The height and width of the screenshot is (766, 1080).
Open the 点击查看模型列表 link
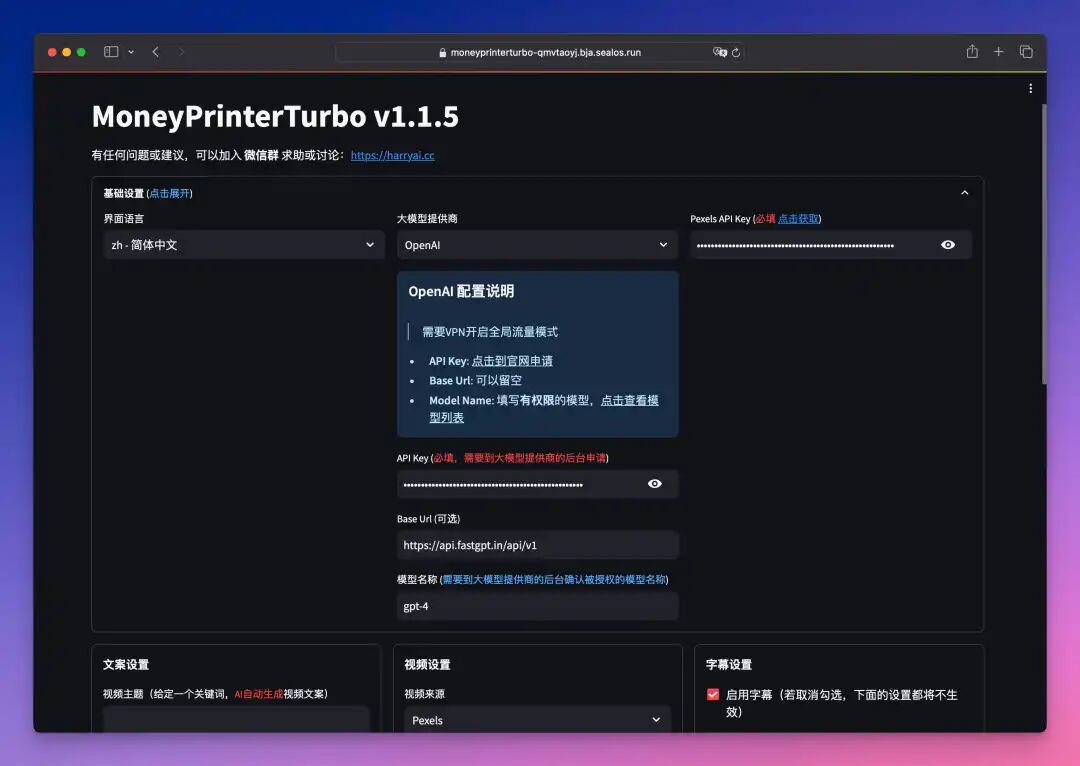[544, 408]
